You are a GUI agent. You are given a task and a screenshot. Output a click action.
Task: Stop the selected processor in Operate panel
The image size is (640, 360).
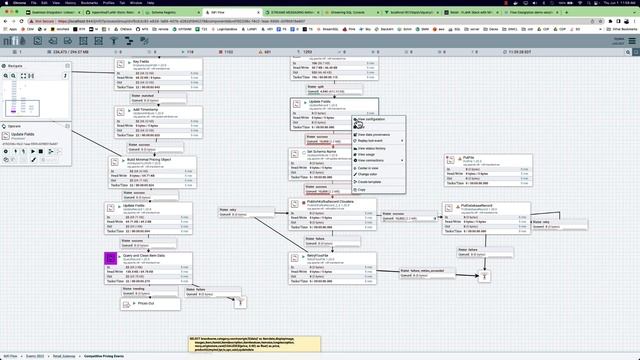pos(41,151)
